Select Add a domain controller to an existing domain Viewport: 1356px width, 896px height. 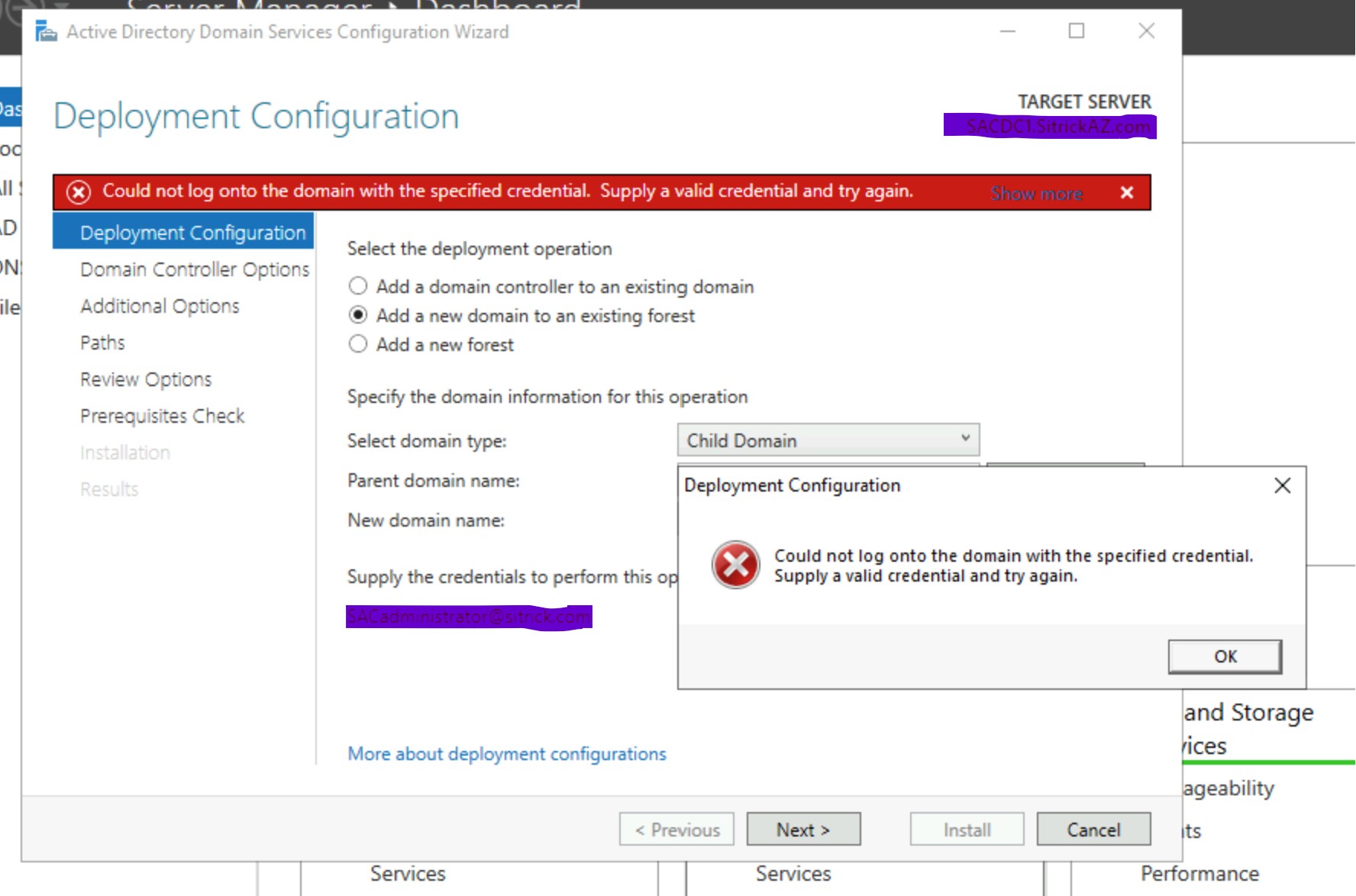point(357,285)
